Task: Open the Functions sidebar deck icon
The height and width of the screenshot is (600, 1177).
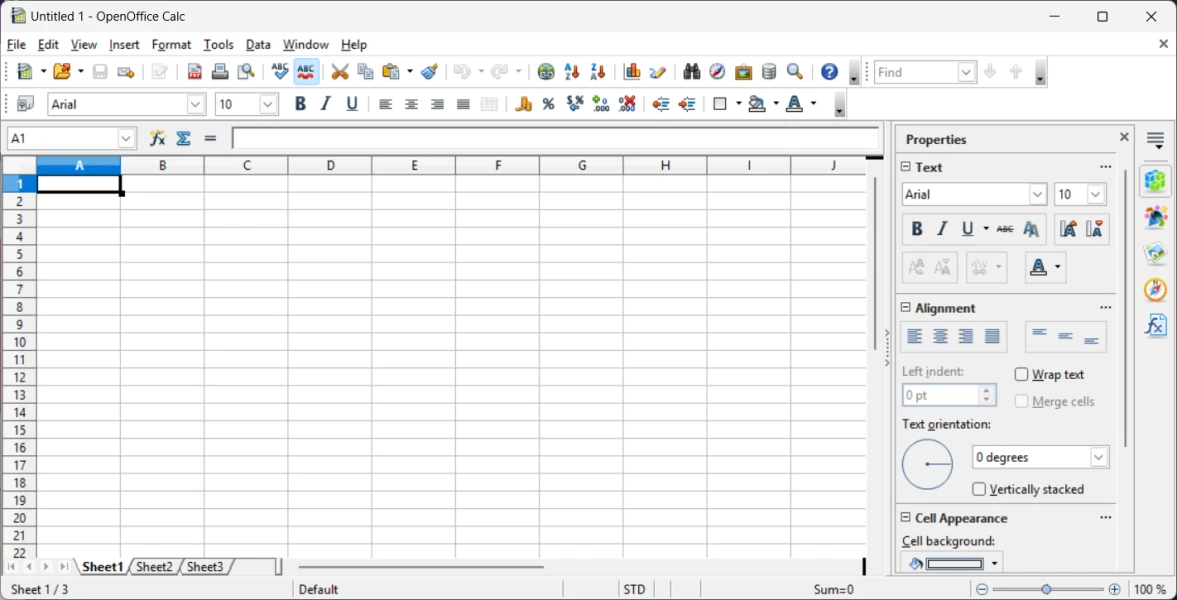Action: click(x=1155, y=325)
